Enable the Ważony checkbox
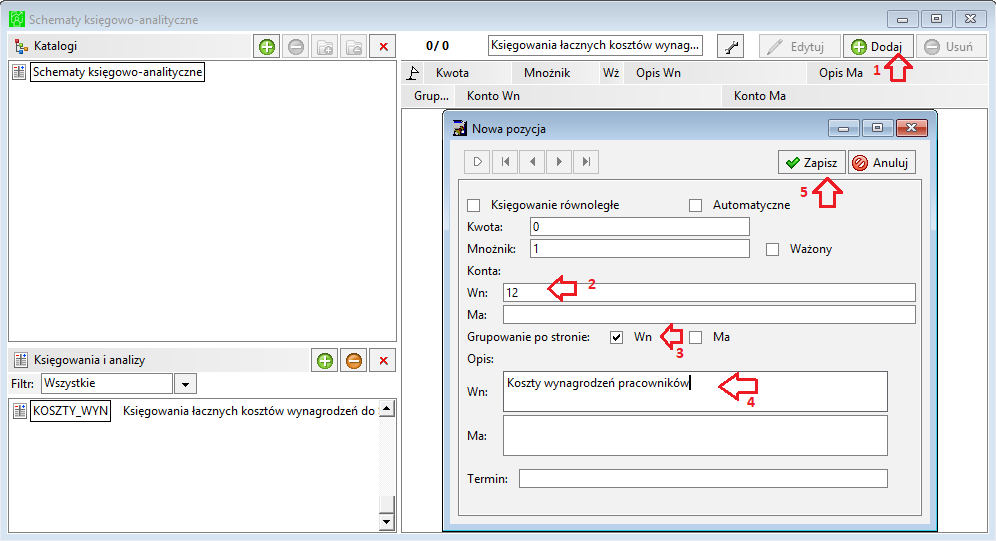 click(772, 250)
